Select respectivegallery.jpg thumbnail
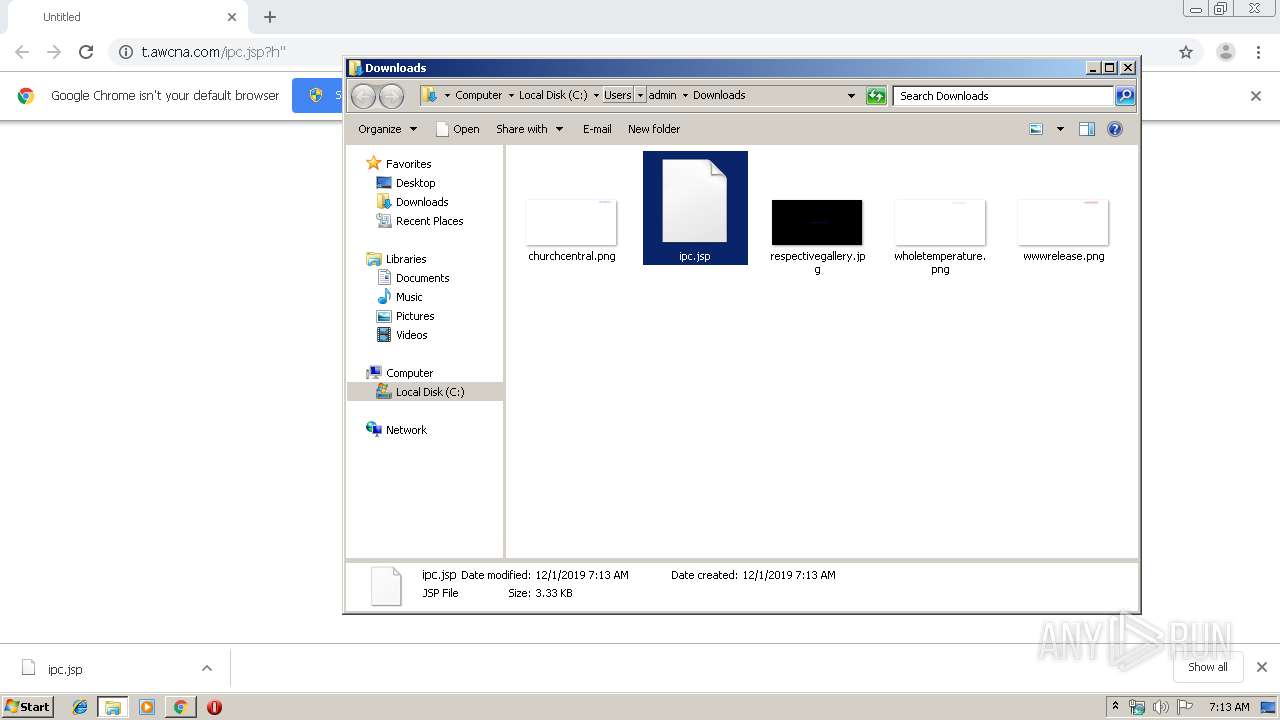Image resolution: width=1280 pixels, height=720 pixels. point(817,222)
